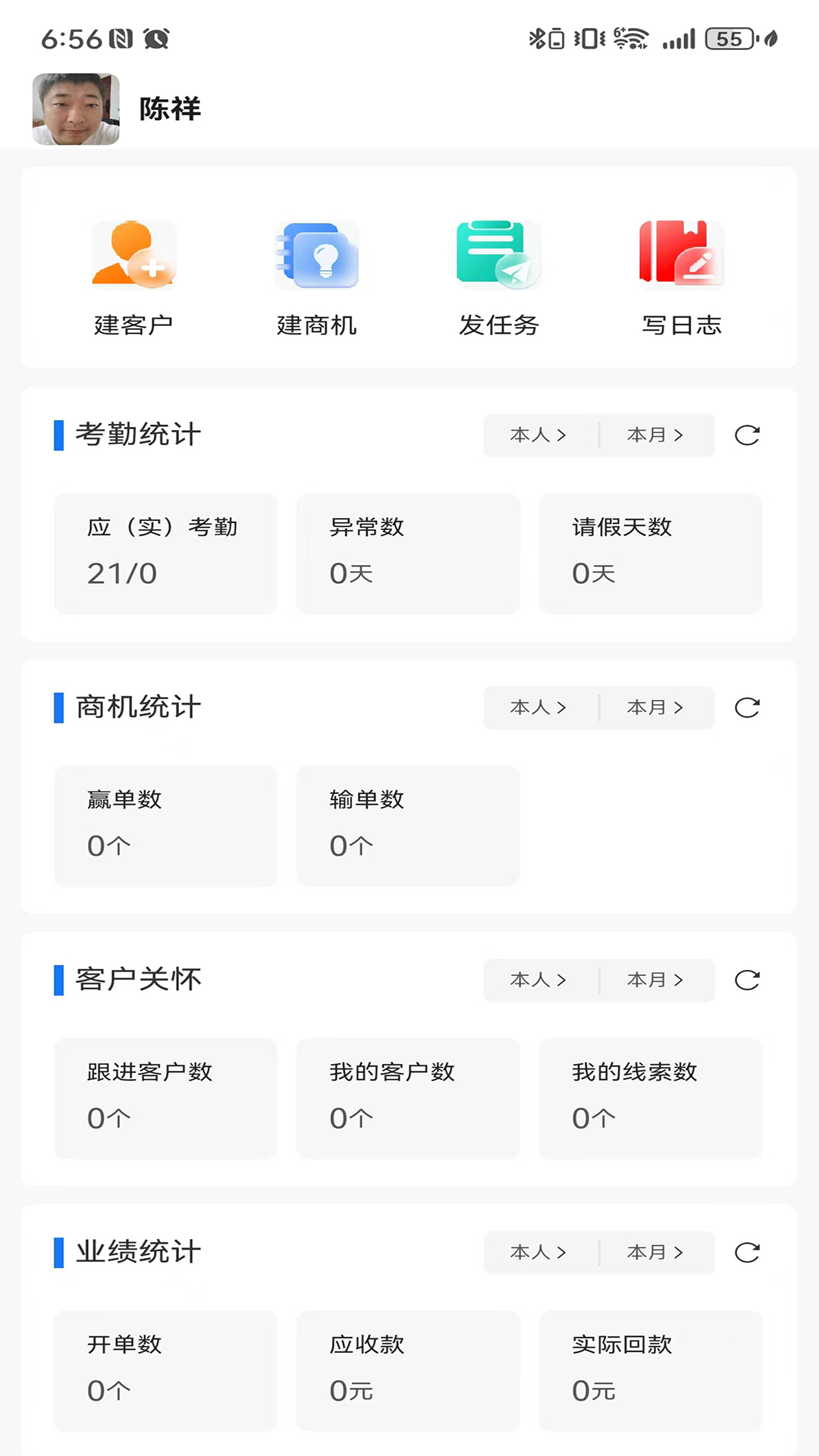The width and height of the screenshot is (819, 1456).
Task: Tap the 发任务 send task icon
Action: 498,256
